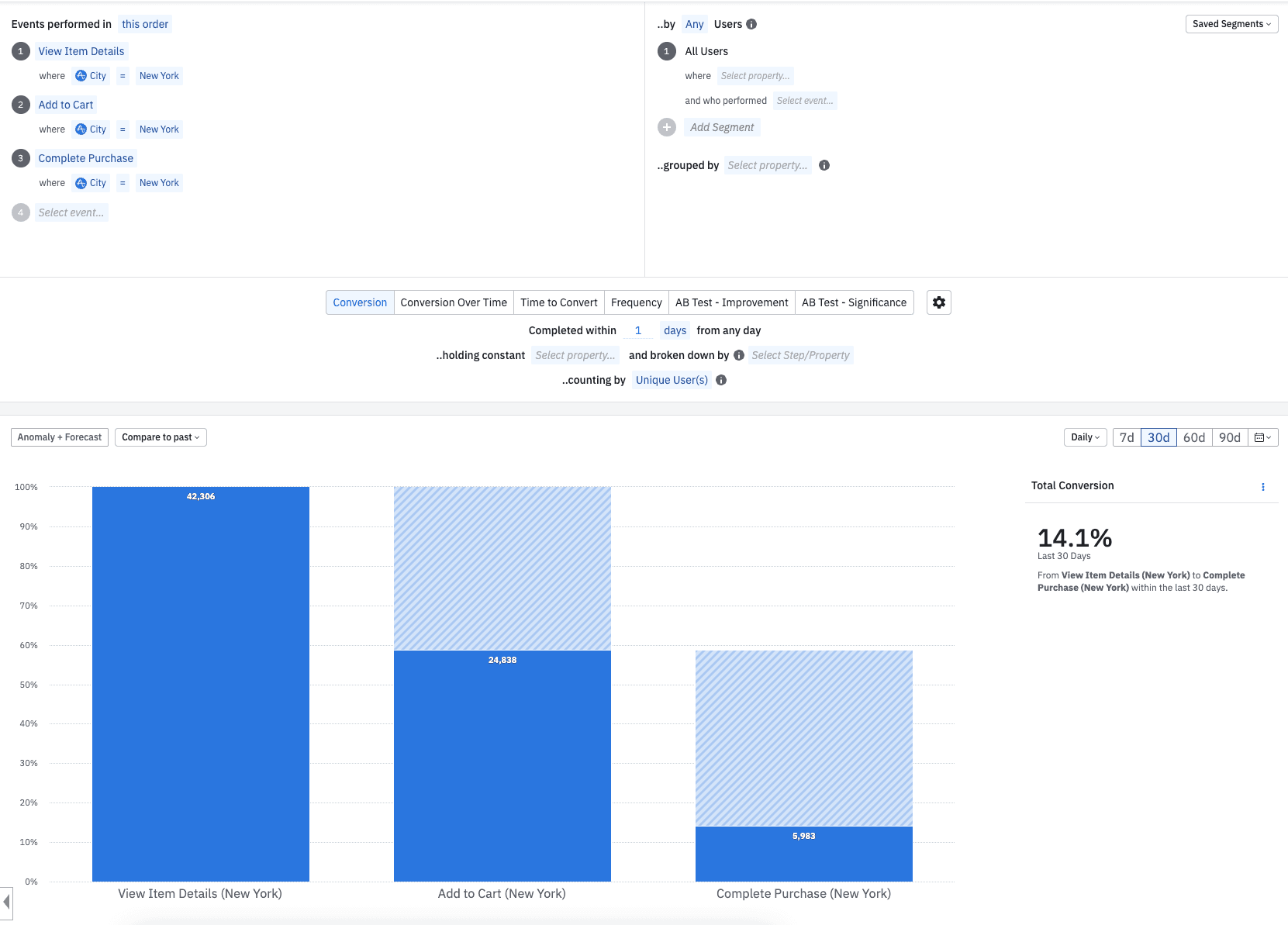Open the Saved Segments dropdown
The image size is (1288, 925).
[1231, 24]
